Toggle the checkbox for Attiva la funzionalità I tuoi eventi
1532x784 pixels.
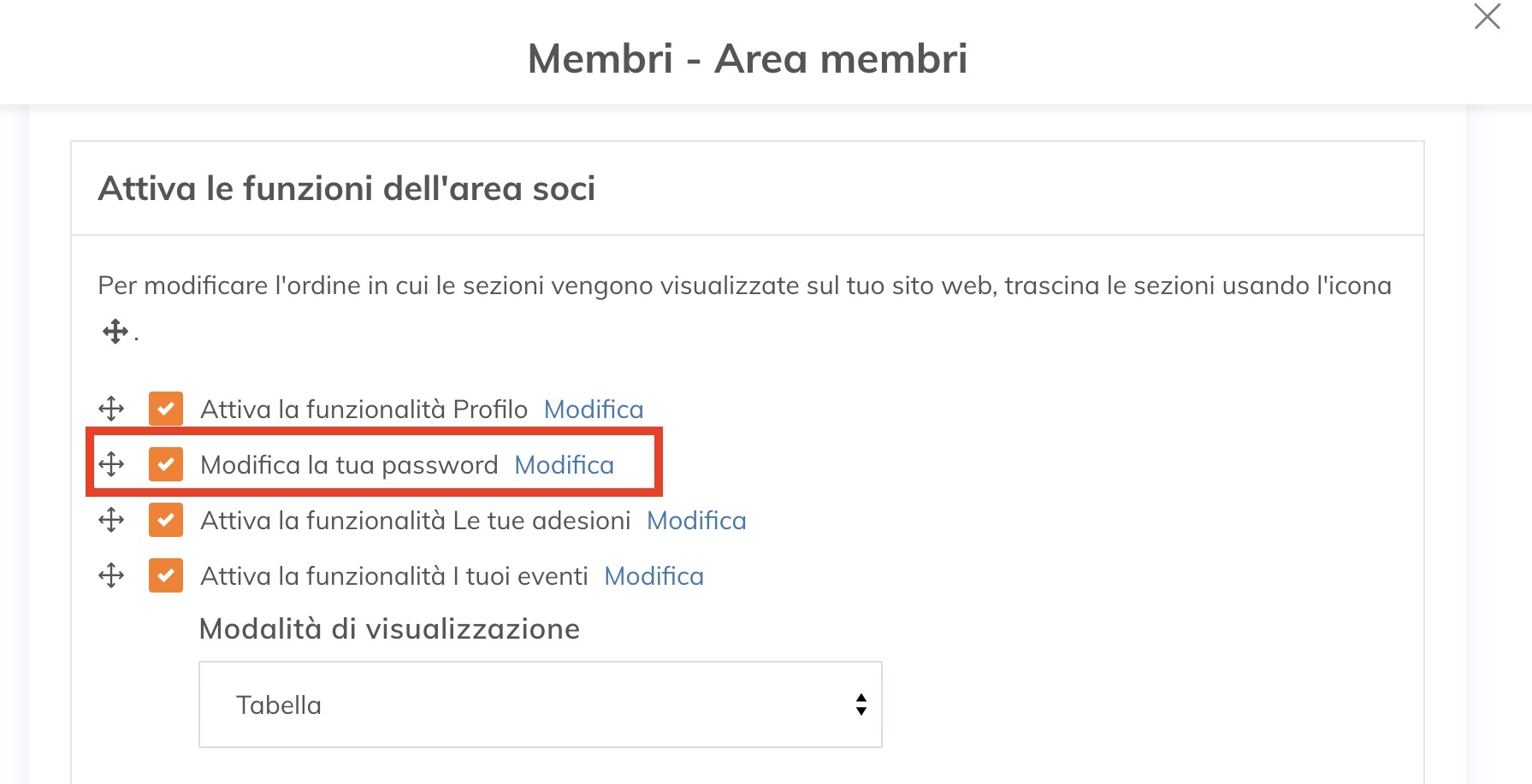pyautogui.click(x=166, y=575)
